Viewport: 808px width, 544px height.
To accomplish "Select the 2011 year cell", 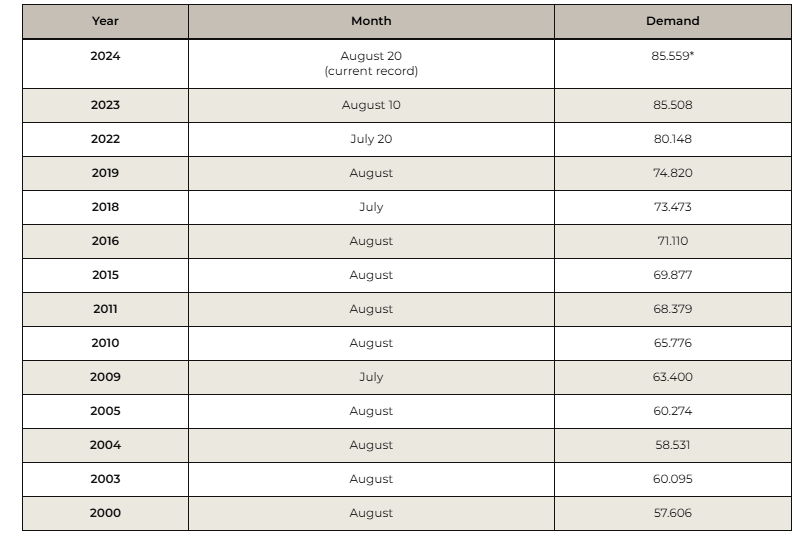I will (x=105, y=309).
